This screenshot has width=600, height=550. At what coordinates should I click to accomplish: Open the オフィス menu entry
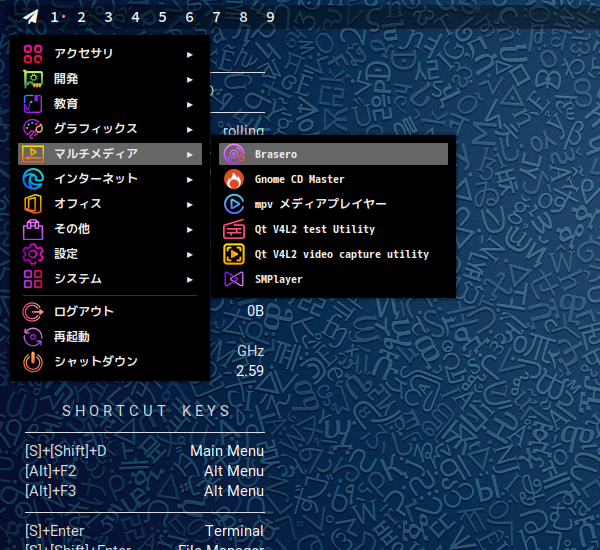tap(110, 204)
